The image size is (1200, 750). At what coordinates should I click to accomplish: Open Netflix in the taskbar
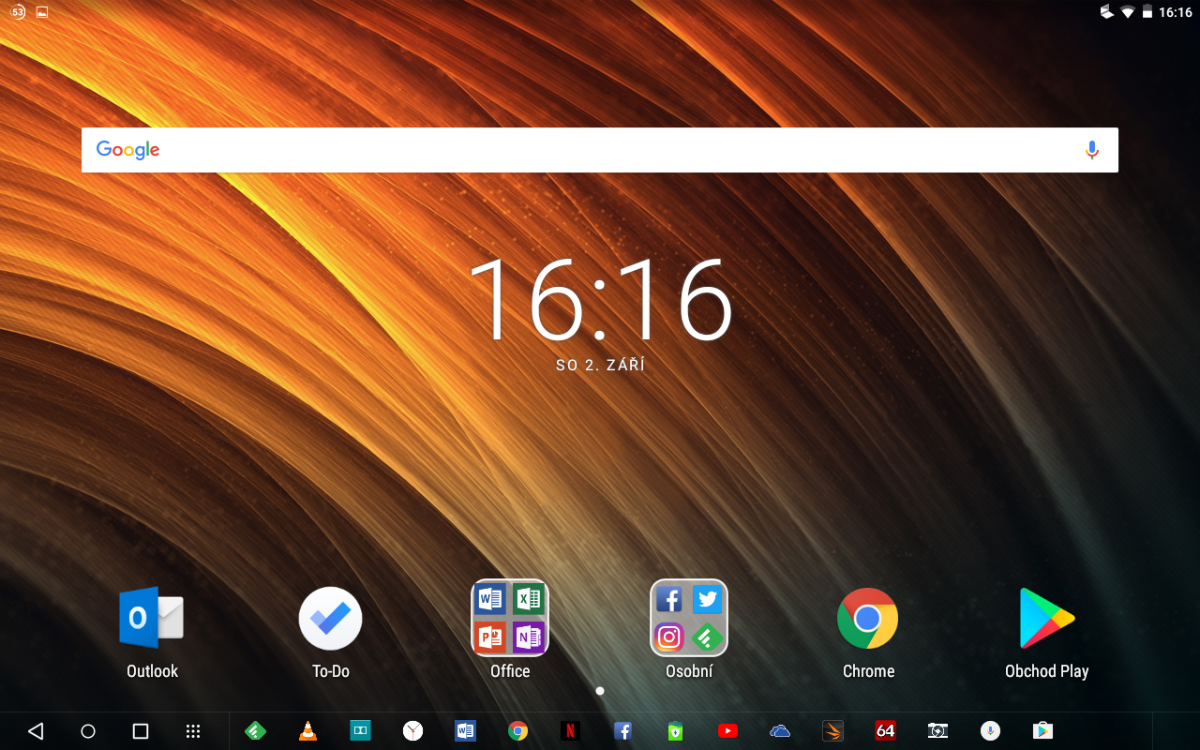pos(570,731)
